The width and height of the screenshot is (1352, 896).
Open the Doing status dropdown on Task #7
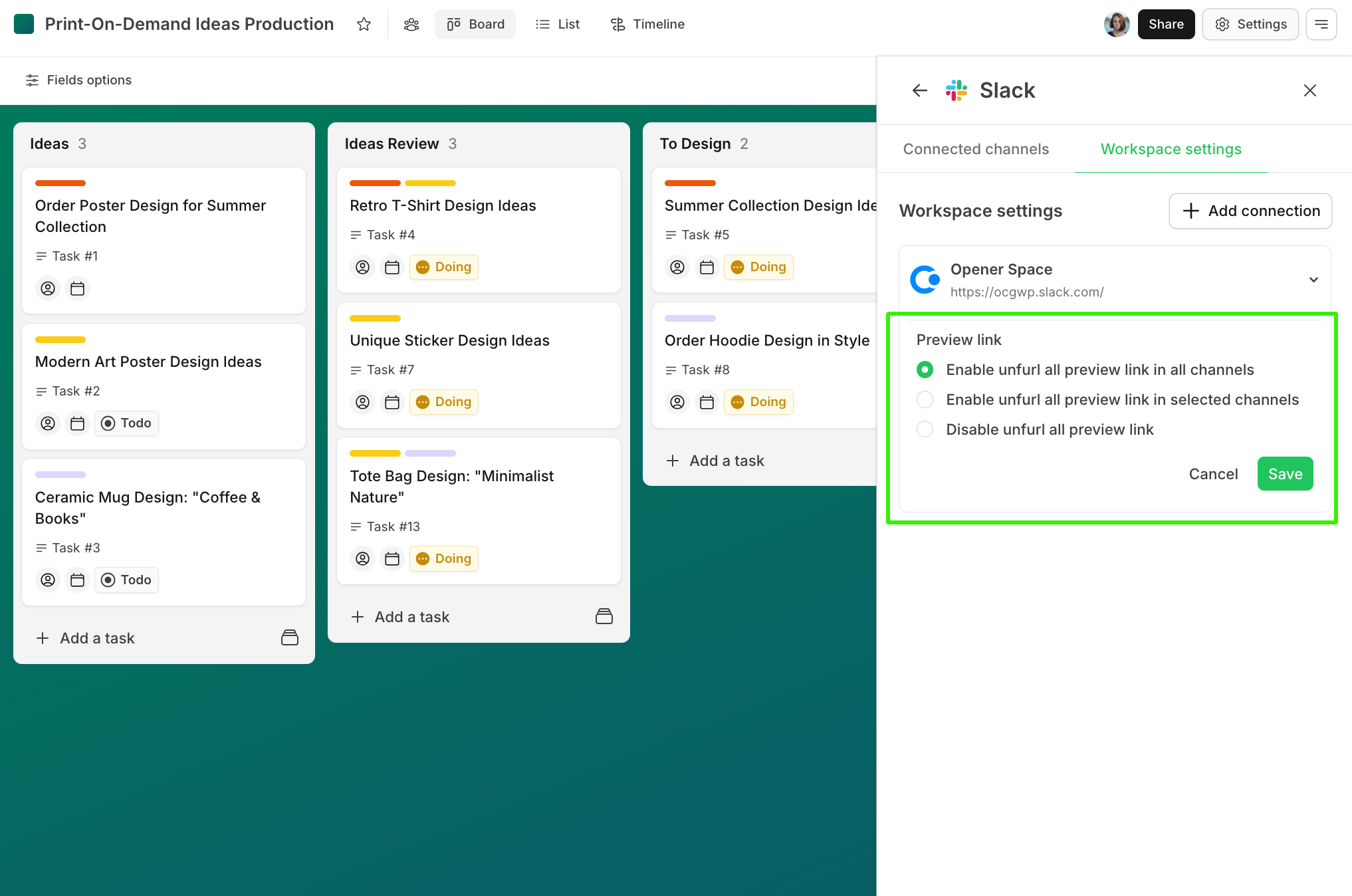point(444,402)
